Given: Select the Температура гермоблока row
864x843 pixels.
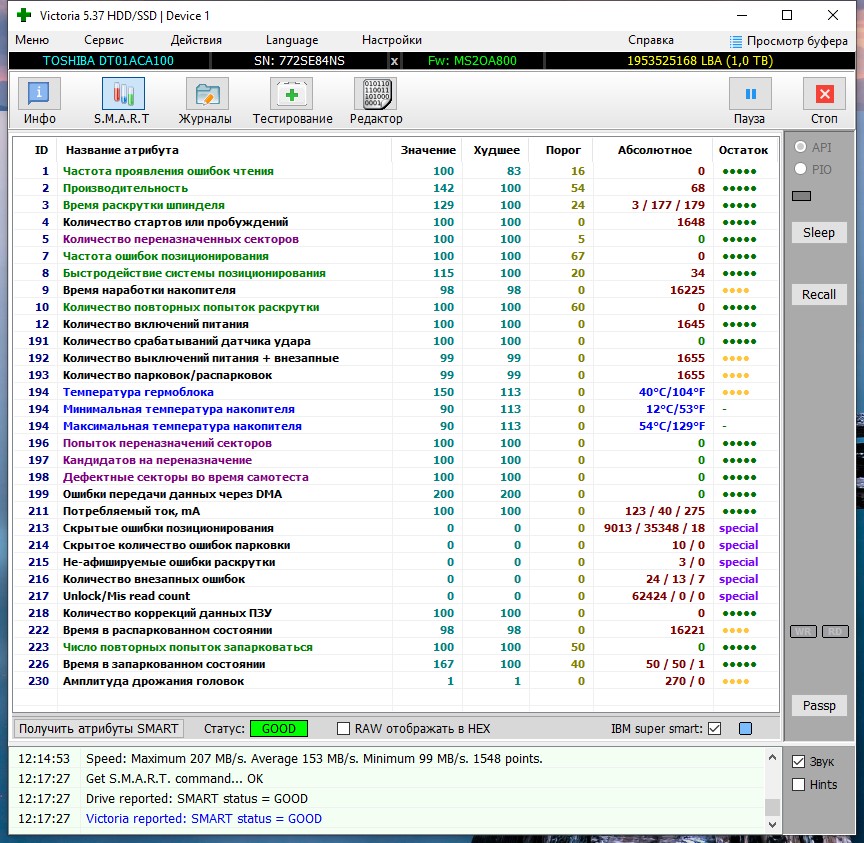Looking at the screenshot, I should click(x=396, y=392).
